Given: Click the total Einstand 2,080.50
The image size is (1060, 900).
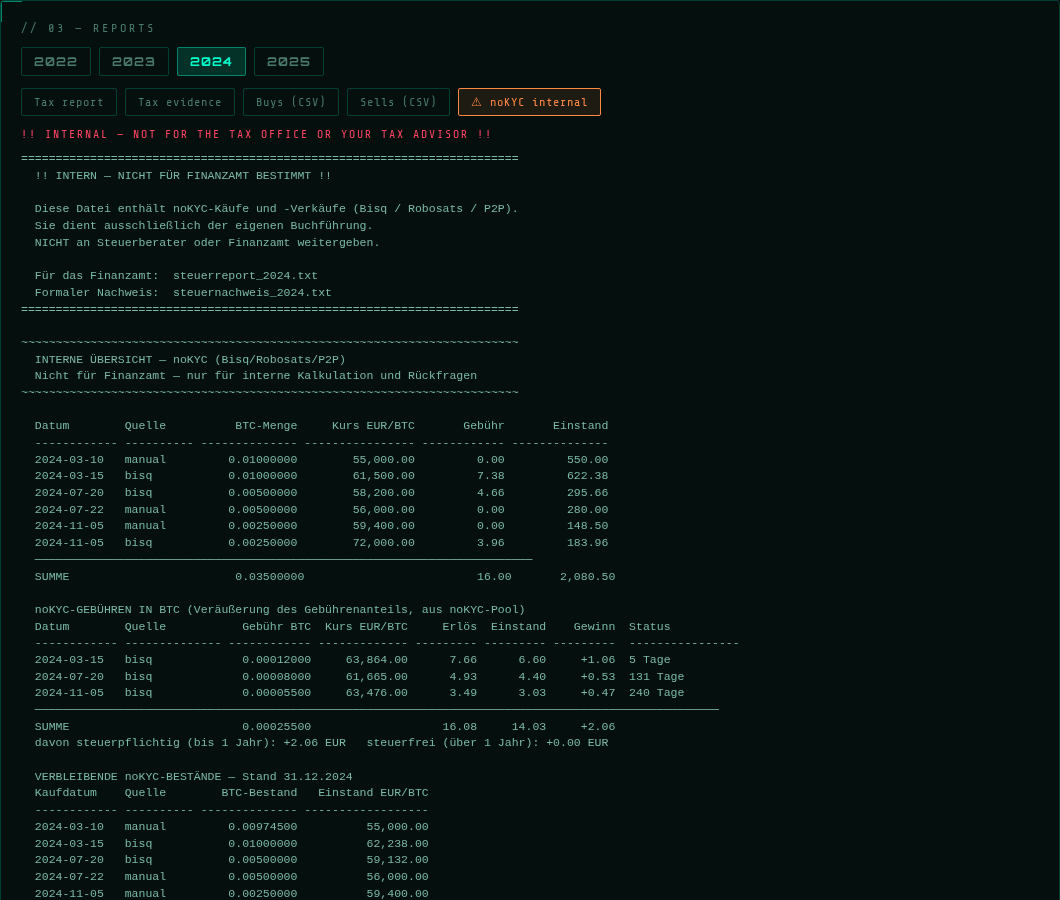Looking at the screenshot, I should point(587,577).
